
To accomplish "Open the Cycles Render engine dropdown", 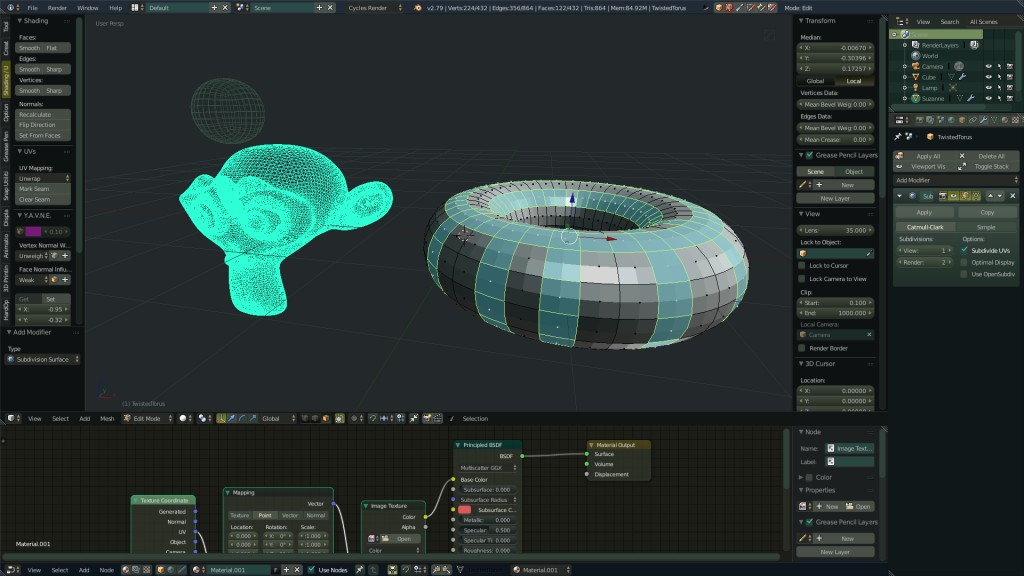I will pyautogui.click(x=375, y=8).
